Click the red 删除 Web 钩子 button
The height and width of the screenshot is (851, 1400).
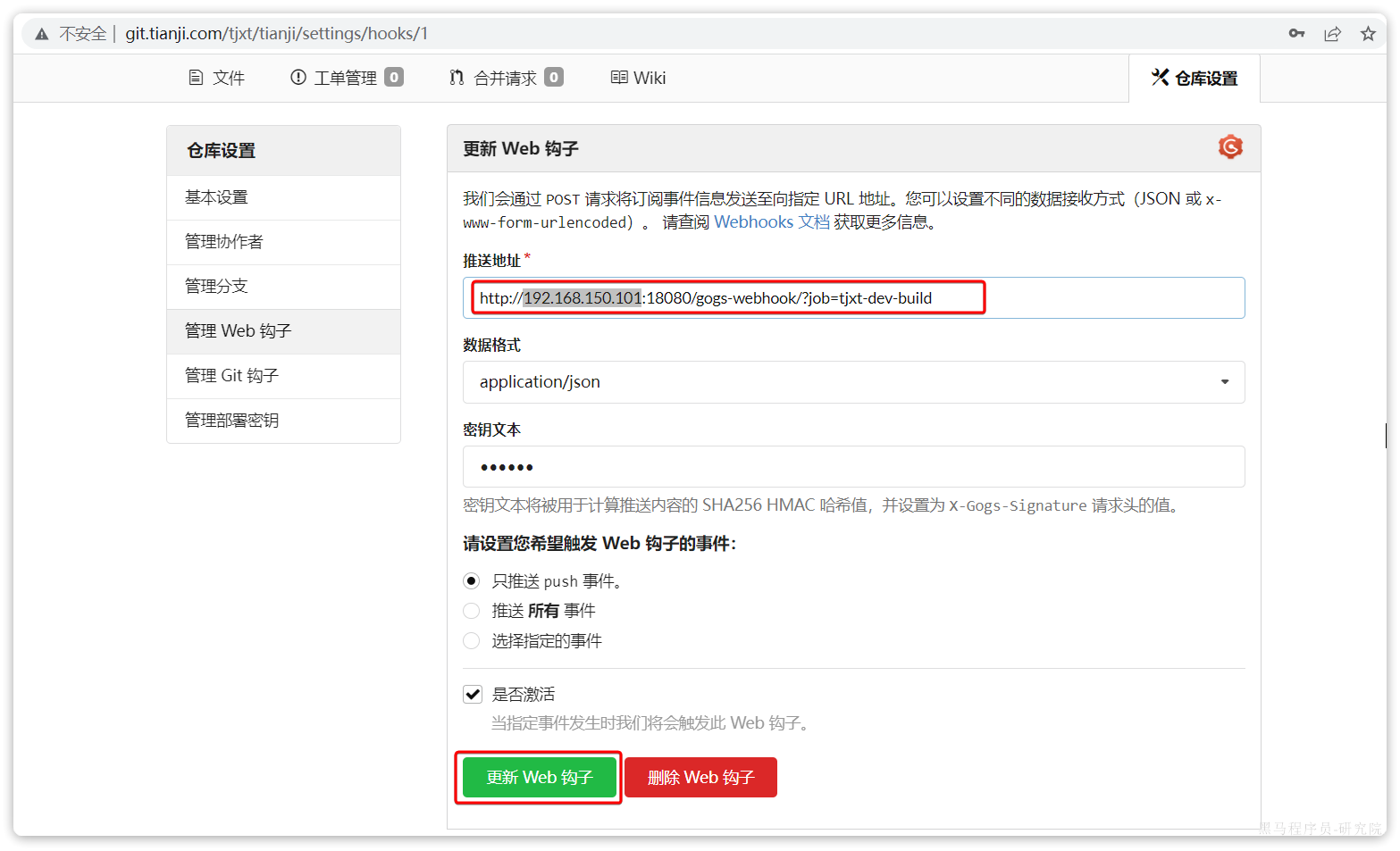700,778
